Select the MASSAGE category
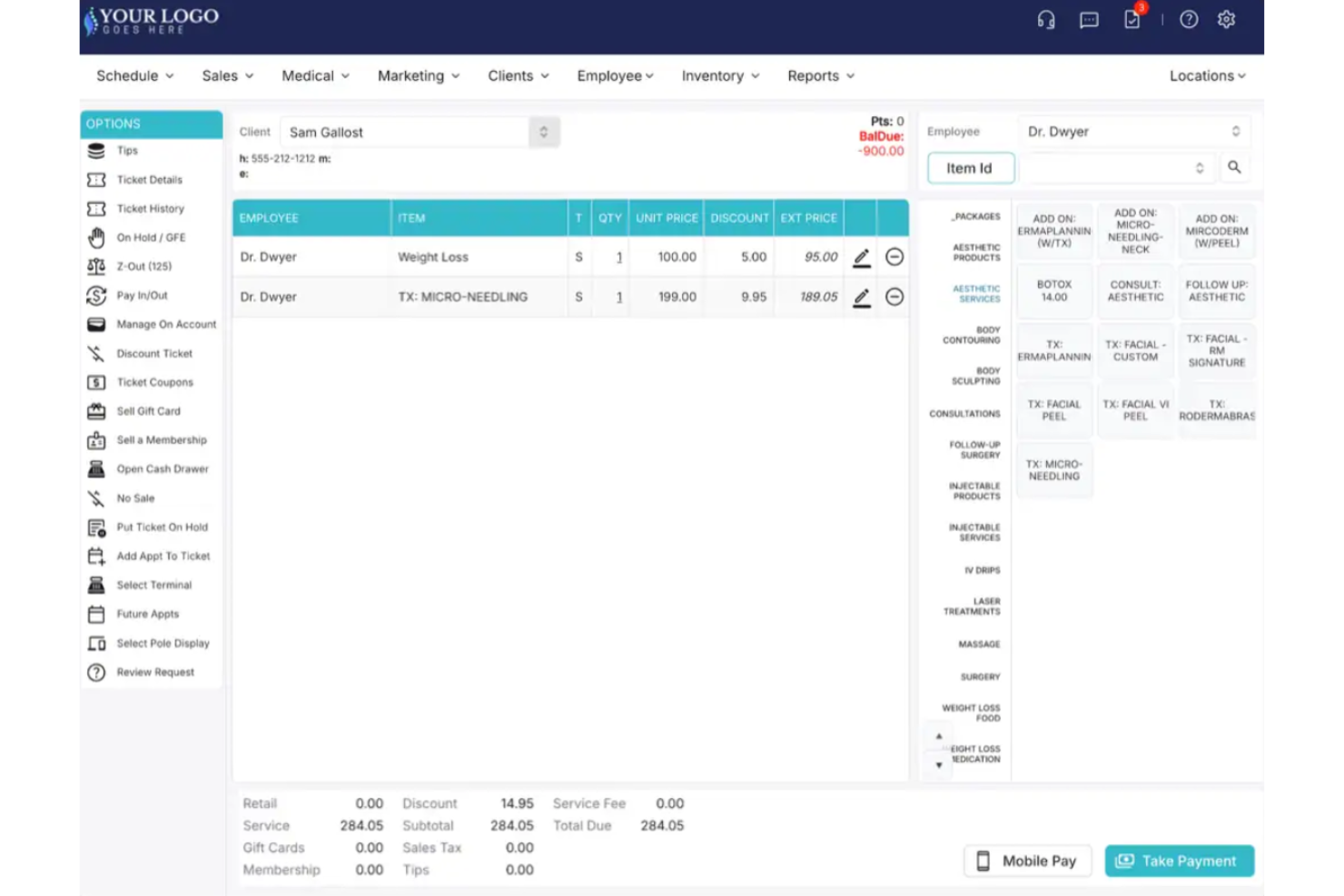 [979, 645]
